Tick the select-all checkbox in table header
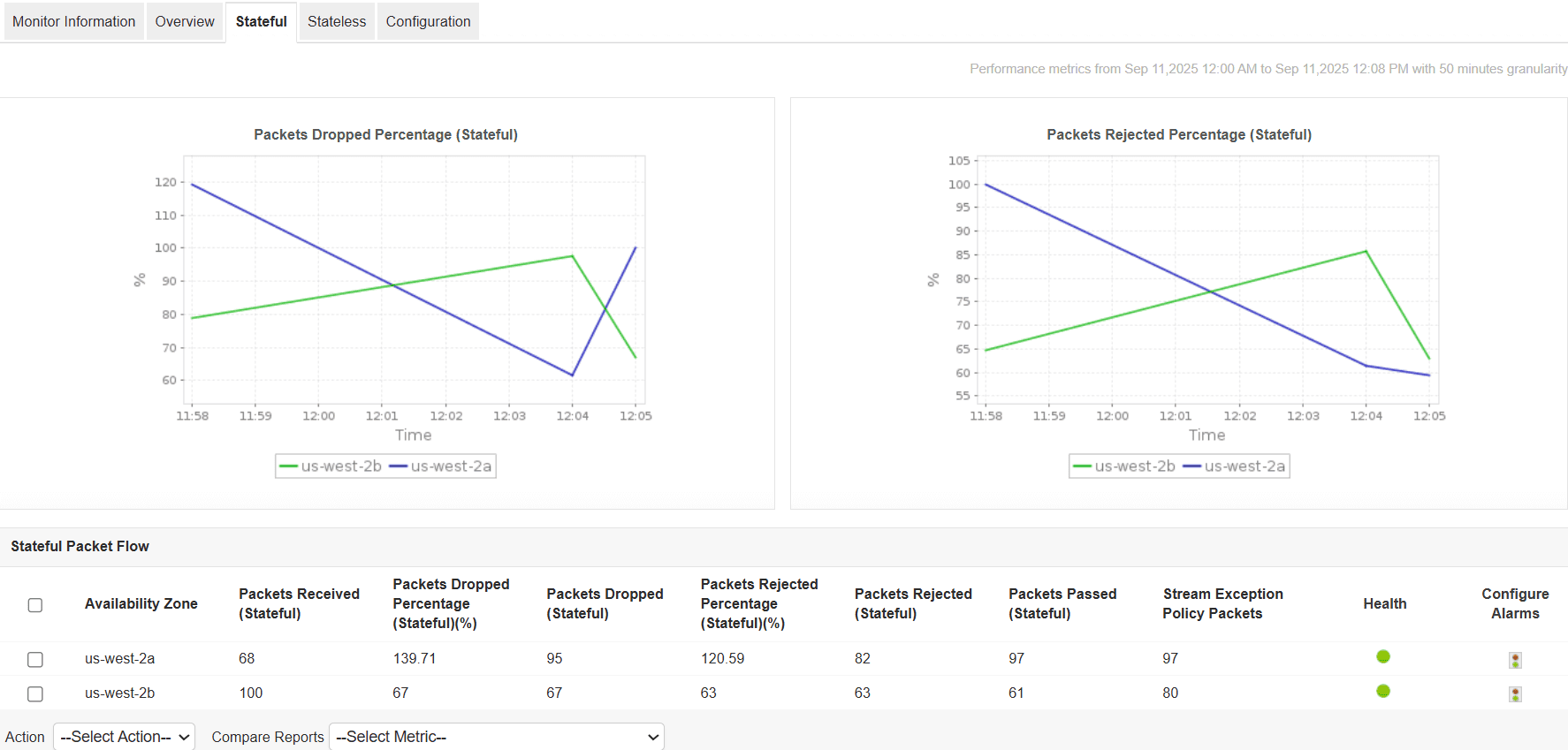Screen dimensions: 1568x750 pyautogui.click(x=35, y=605)
